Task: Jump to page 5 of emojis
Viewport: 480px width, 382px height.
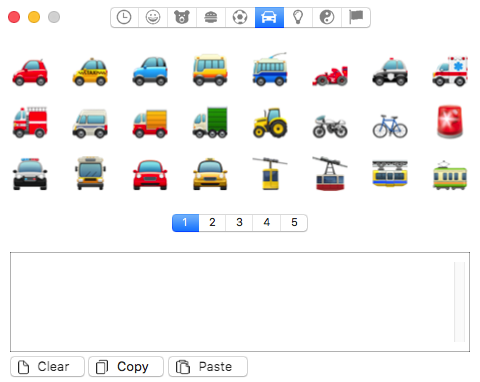Action: [x=294, y=223]
